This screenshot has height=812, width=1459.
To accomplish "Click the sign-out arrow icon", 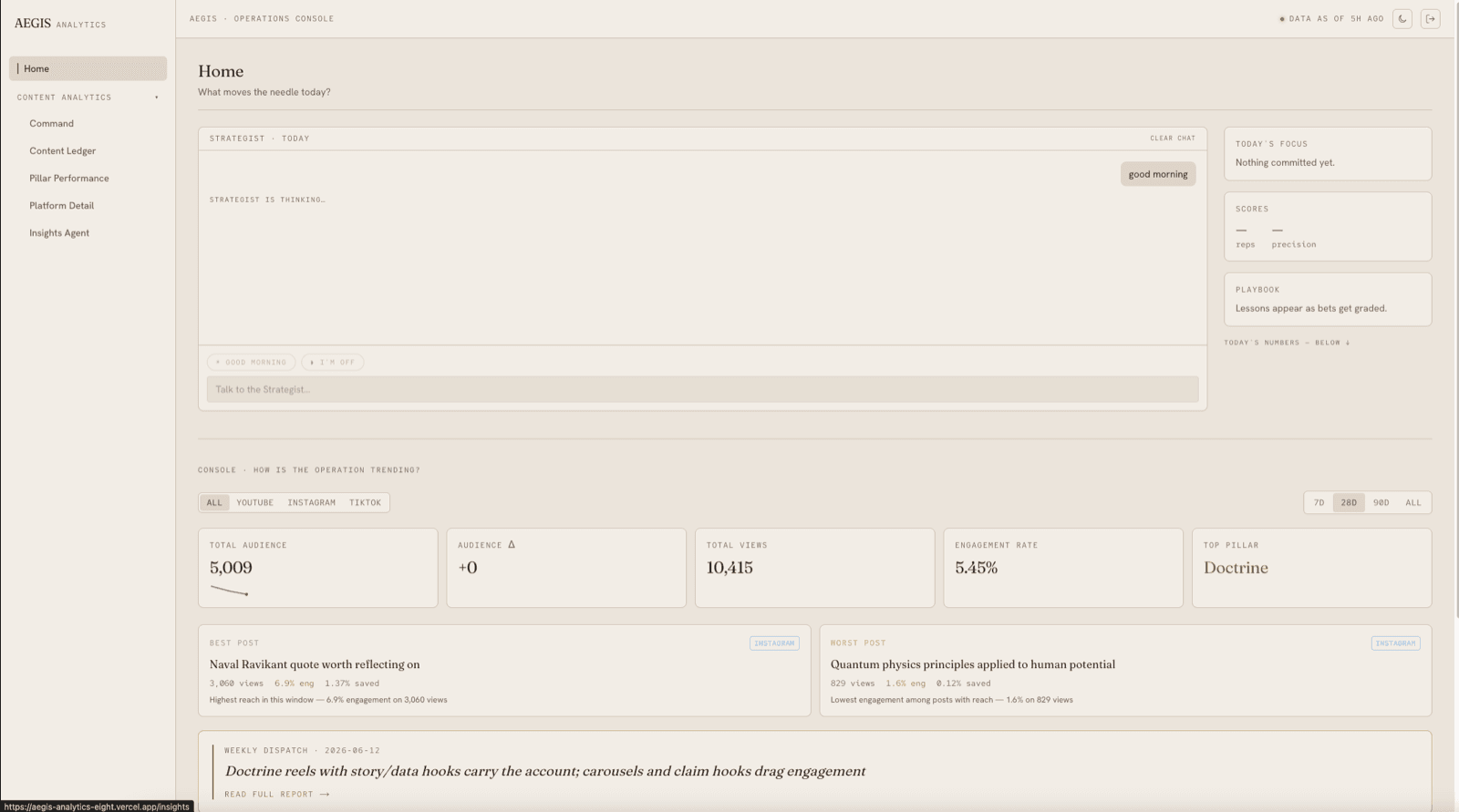I will [1430, 18].
